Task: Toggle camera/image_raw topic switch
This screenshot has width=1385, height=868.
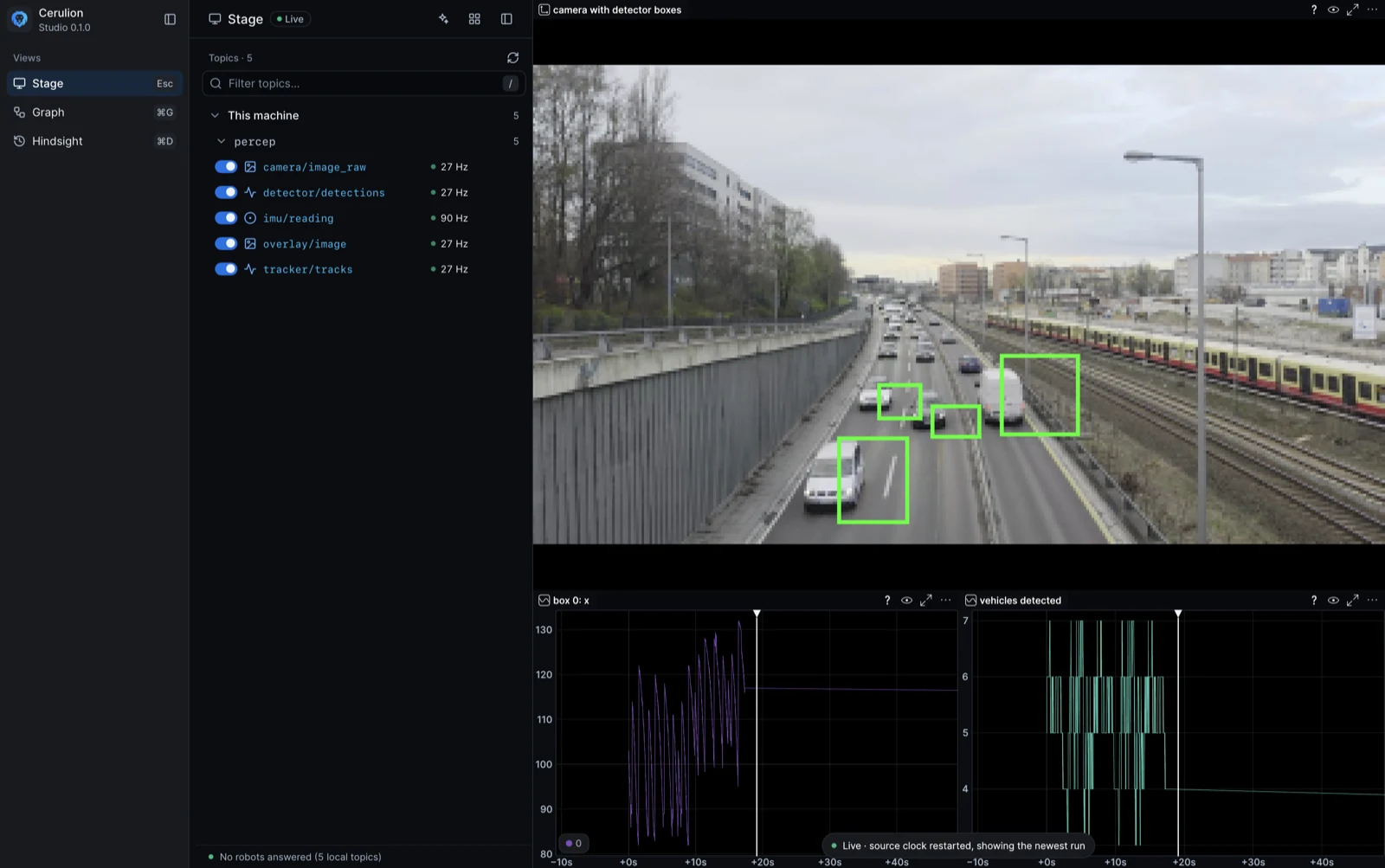Action: point(226,167)
